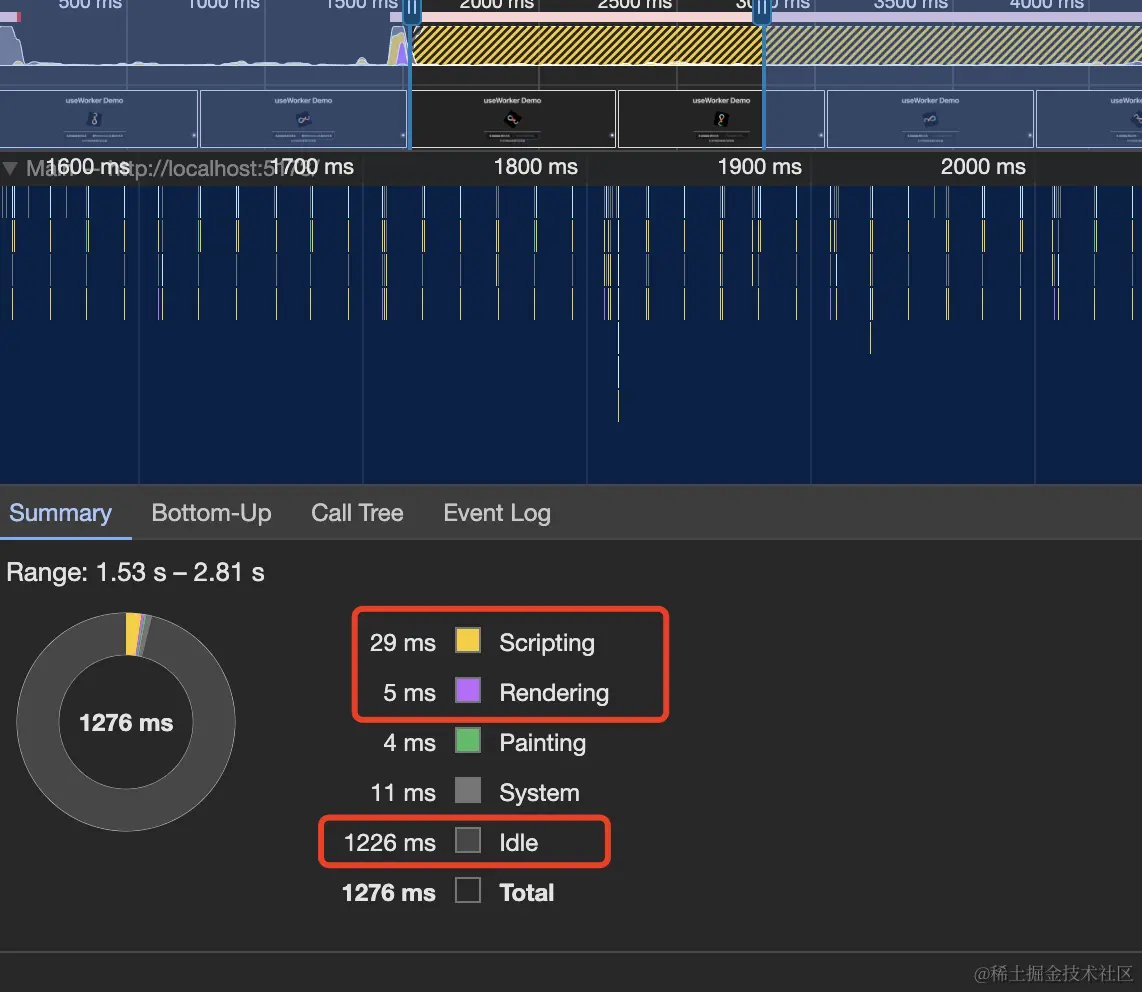The image size is (1142, 992).
Task: Grab the left overview selection handle
Action: pos(411,12)
